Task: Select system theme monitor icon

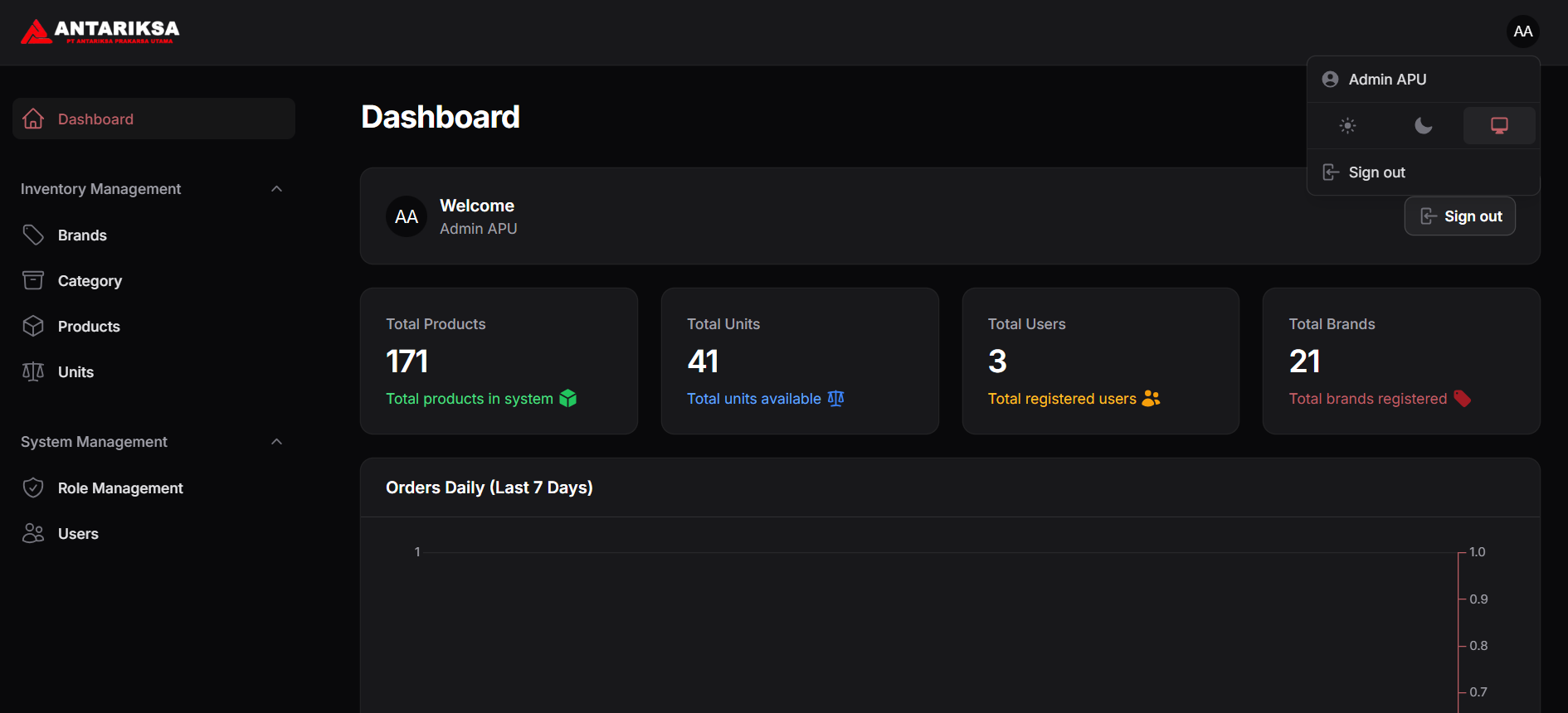Action: 1498,126
